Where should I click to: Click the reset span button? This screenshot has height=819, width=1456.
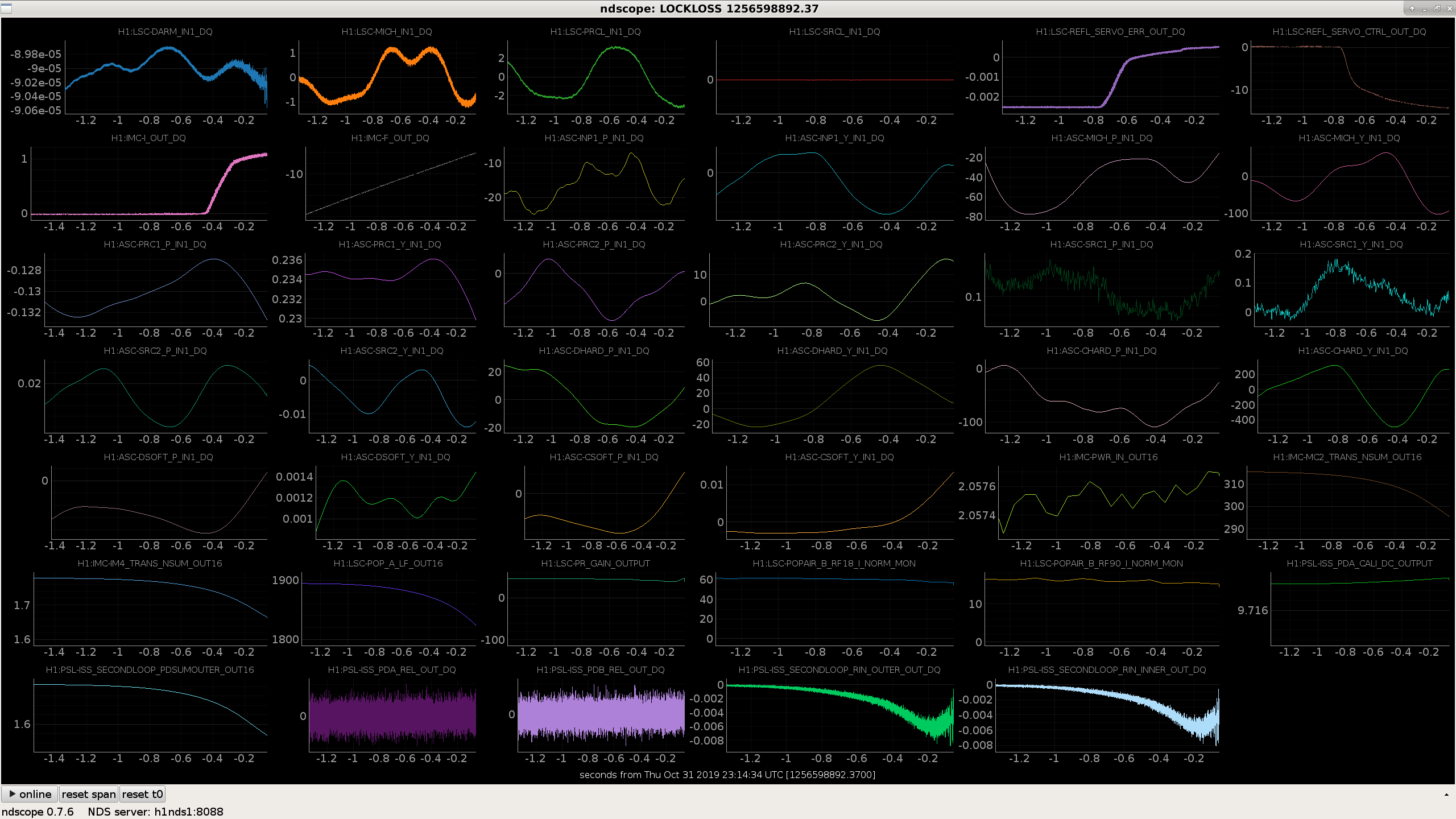pos(89,794)
